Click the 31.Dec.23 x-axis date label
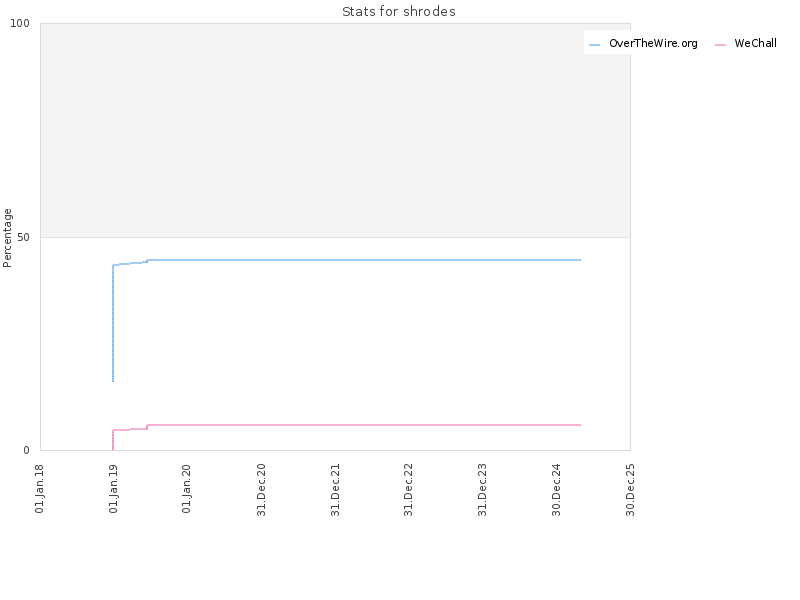Screen dimensions: 800x600 [483, 490]
